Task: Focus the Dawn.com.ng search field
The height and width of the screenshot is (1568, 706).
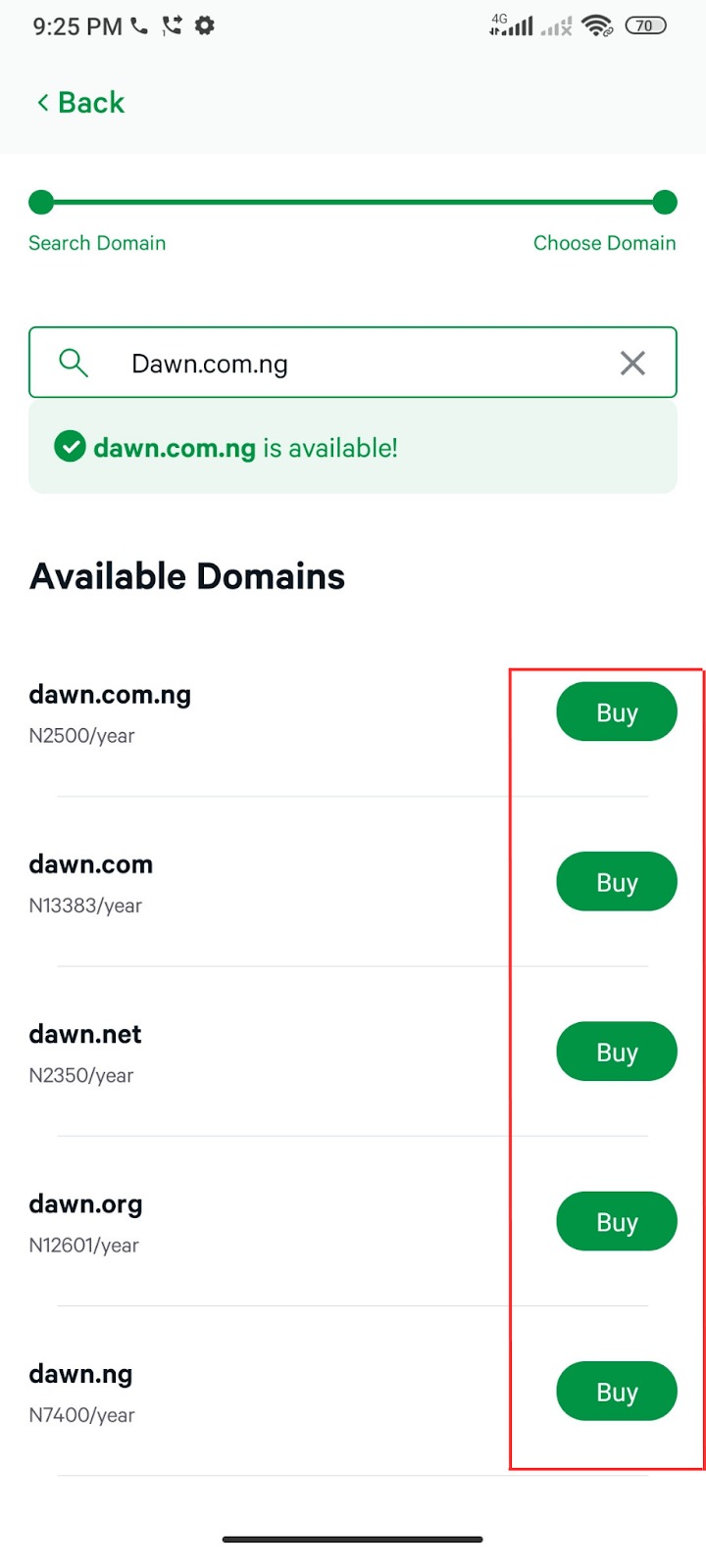Action: click(x=353, y=364)
